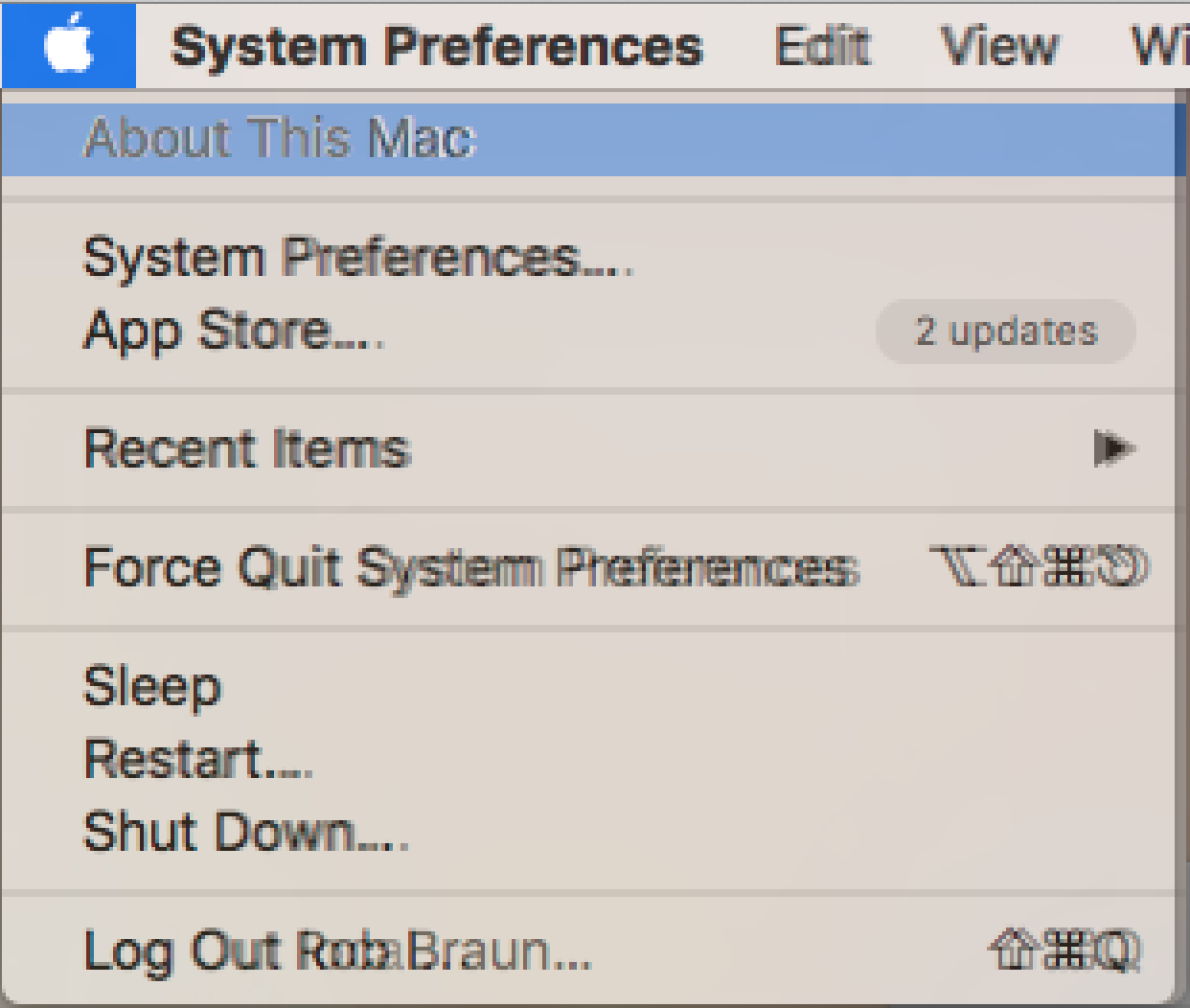Choose About This Mac
The width and height of the screenshot is (1190, 1008).
pyautogui.click(x=280, y=138)
